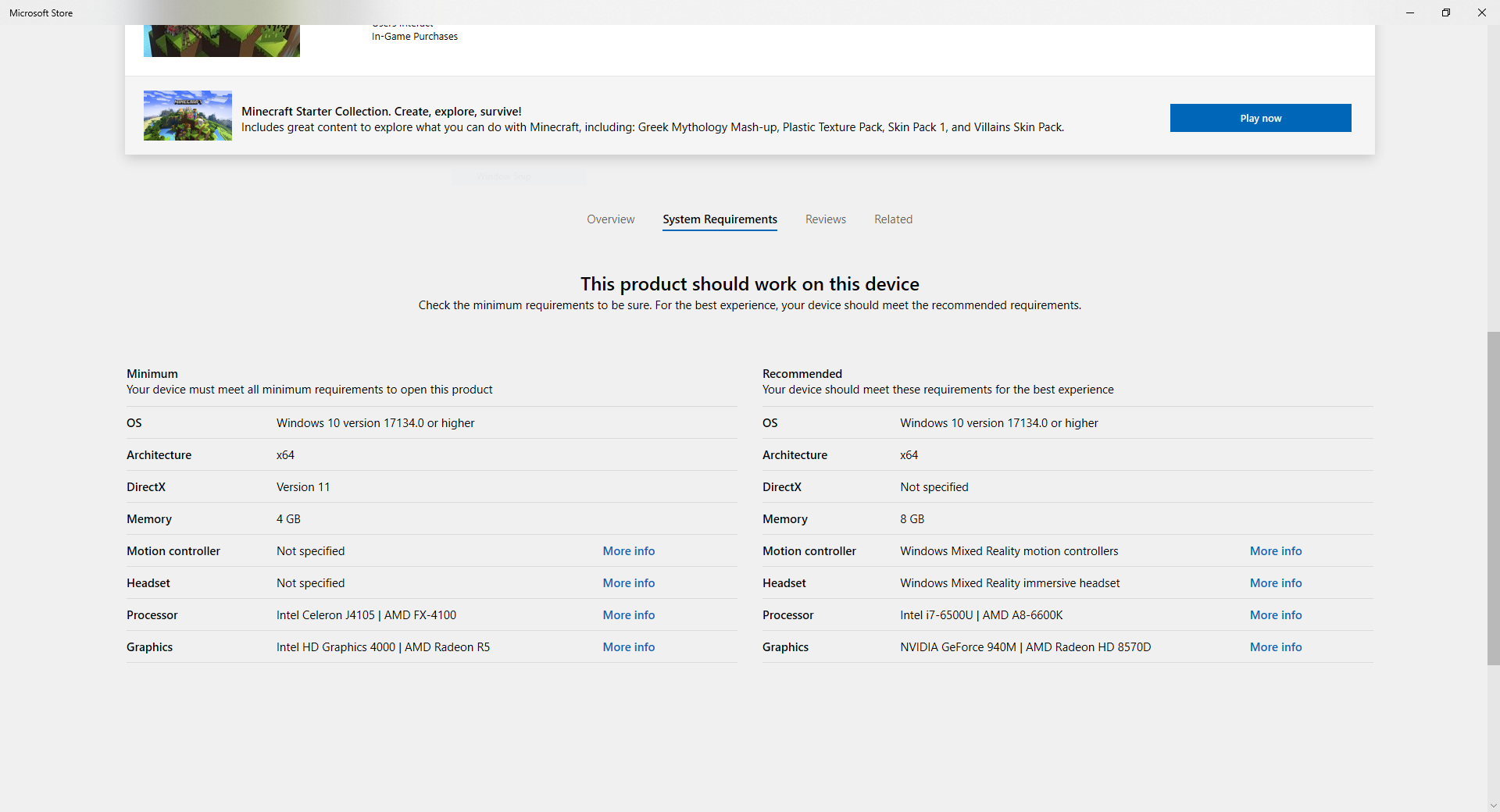Open More info for Recommended Graphics

[1275, 647]
